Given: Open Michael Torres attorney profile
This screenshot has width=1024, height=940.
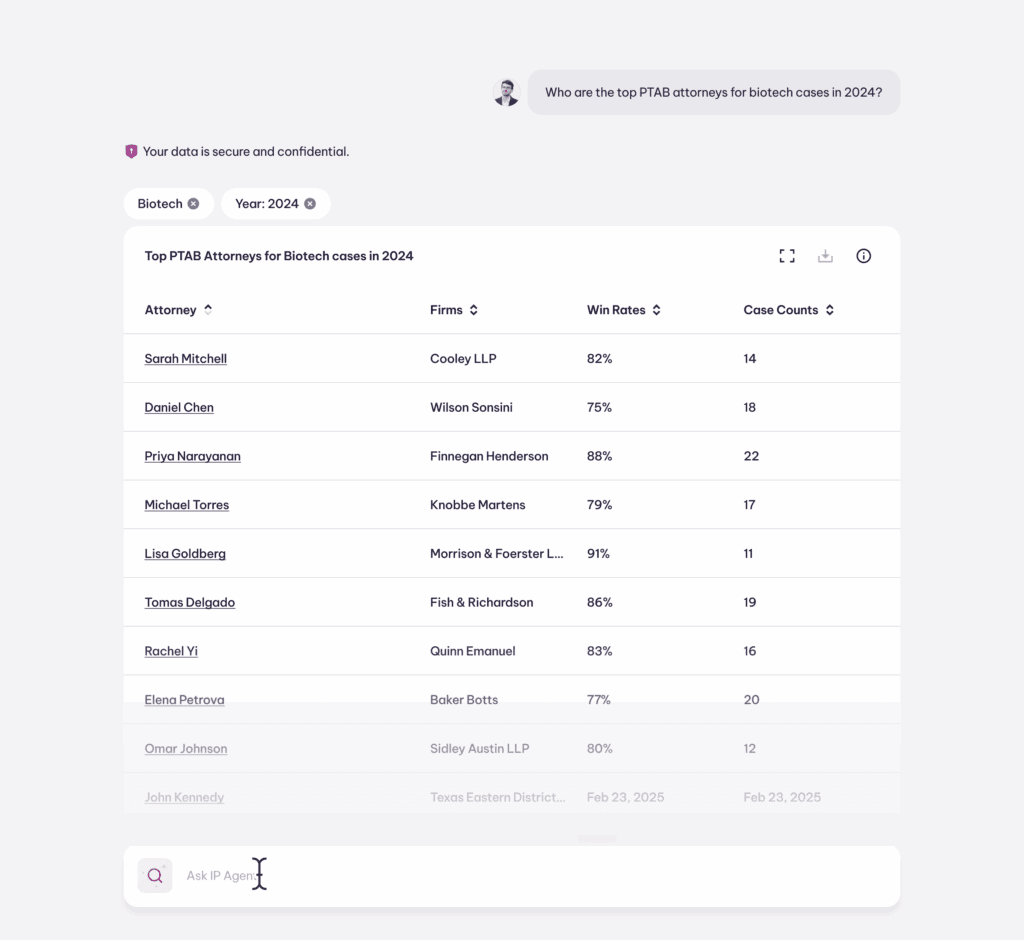Looking at the screenshot, I should point(187,505).
